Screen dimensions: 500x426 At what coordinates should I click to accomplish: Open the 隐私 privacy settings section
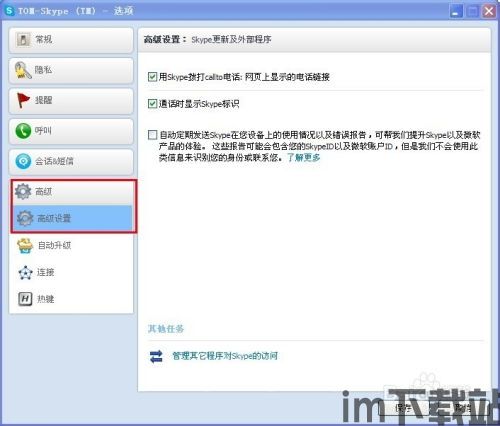click(x=71, y=71)
